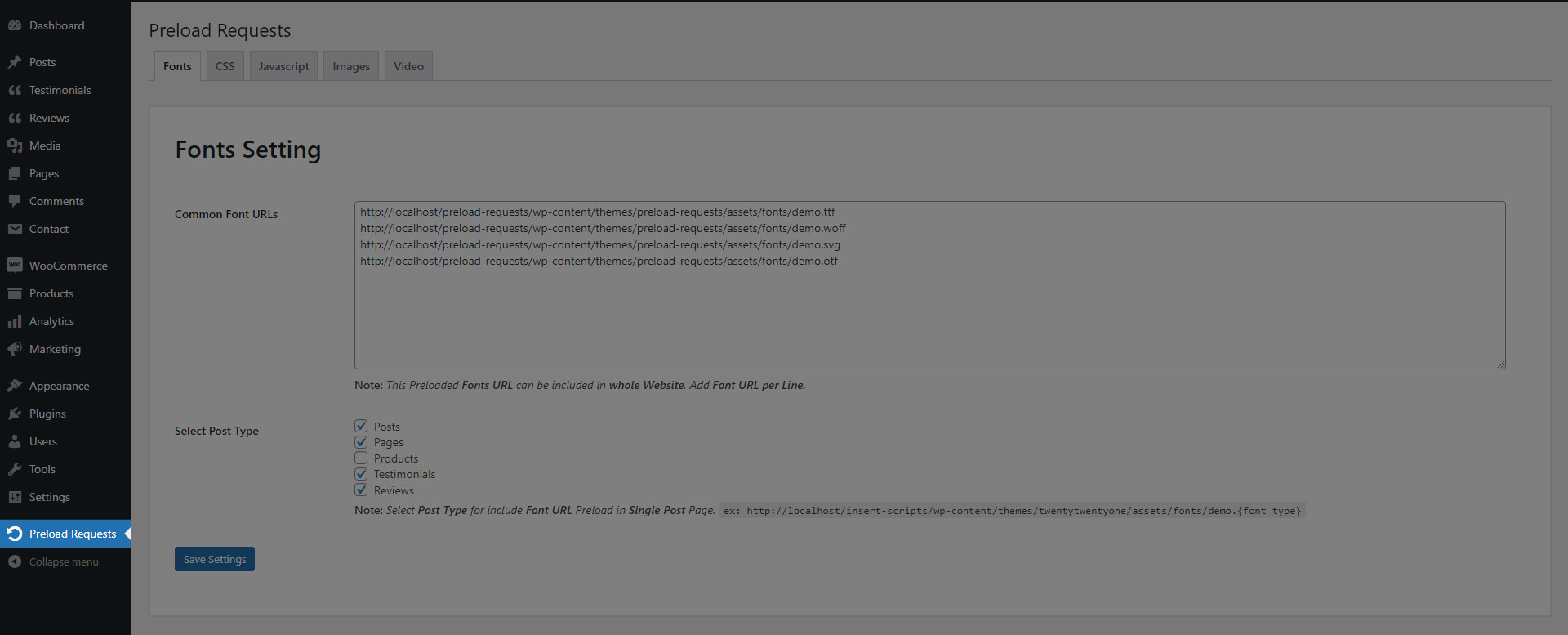Click the Users person icon
1568x635 pixels.
(x=15, y=441)
